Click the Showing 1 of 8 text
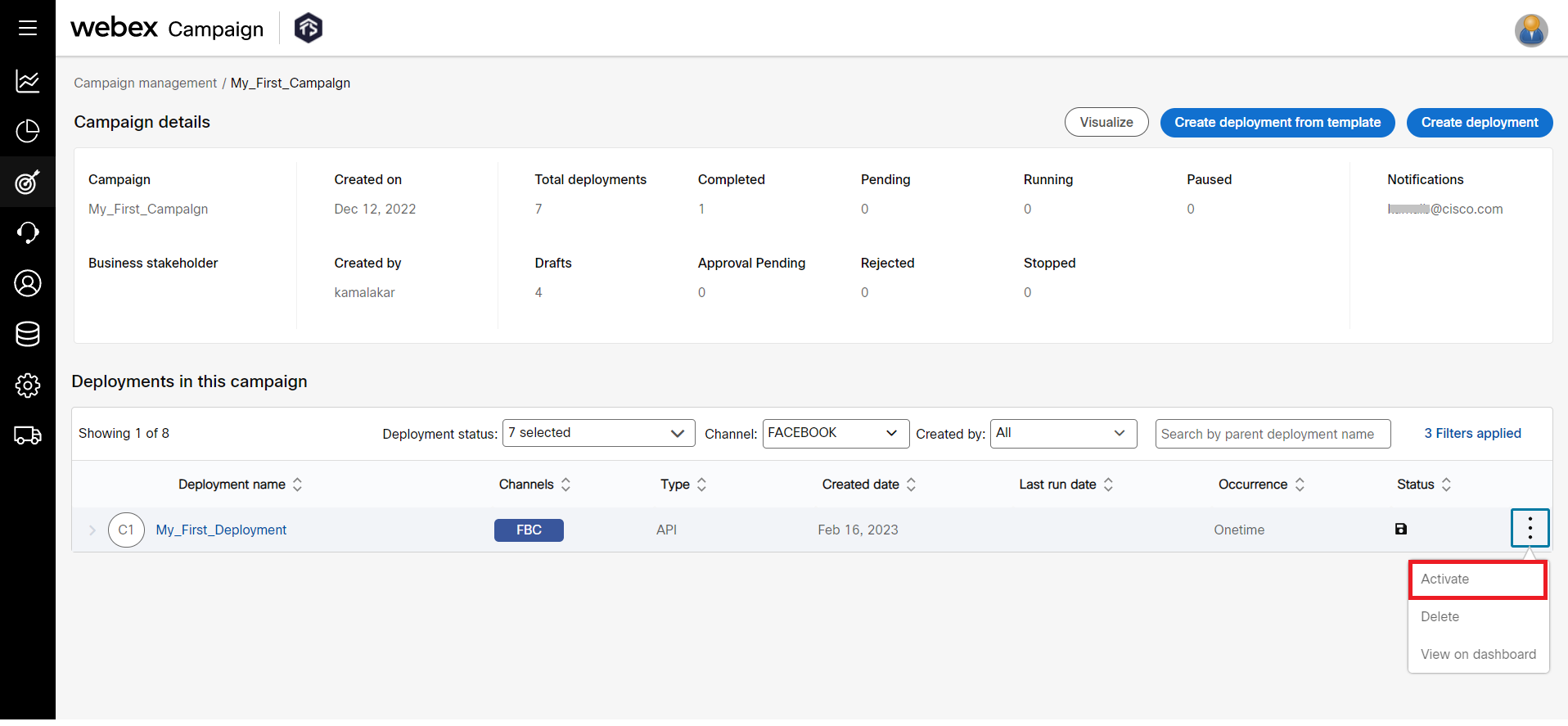Viewport: 1568px width, 726px height. tap(124, 434)
